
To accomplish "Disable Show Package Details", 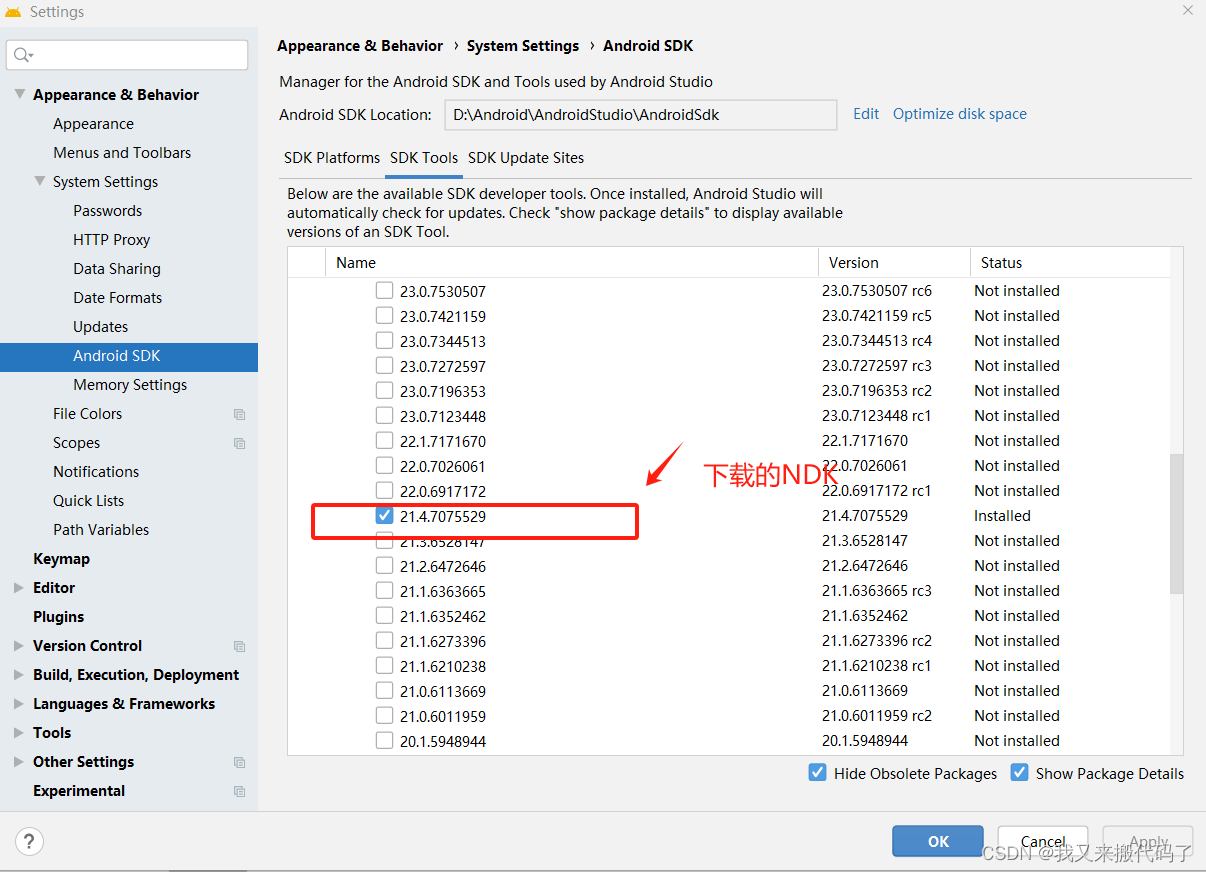I will [x=1019, y=772].
